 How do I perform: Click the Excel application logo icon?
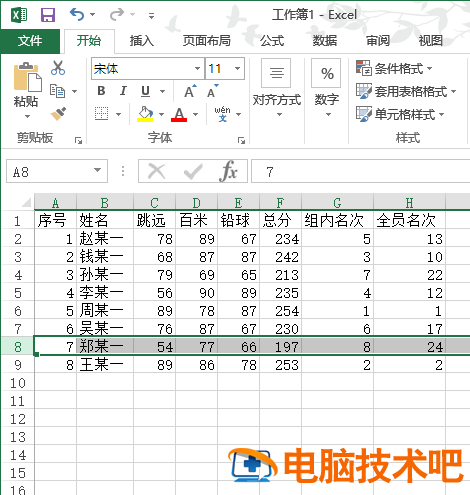19,15
